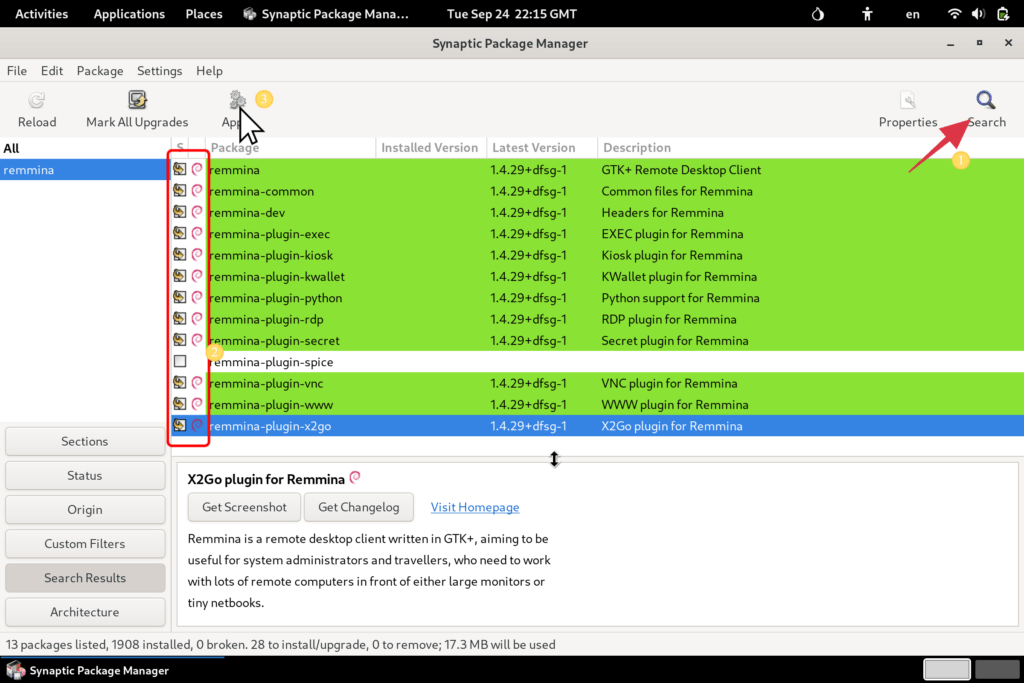Open the Help menu
Viewport: 1024px width, 683px height.
[209, 71]
